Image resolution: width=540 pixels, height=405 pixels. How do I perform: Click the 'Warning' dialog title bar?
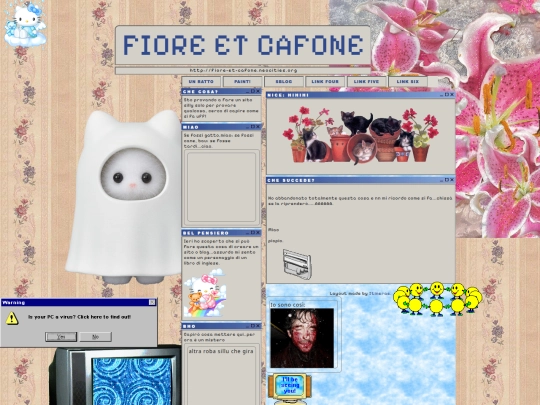click(x=79, y=302)
